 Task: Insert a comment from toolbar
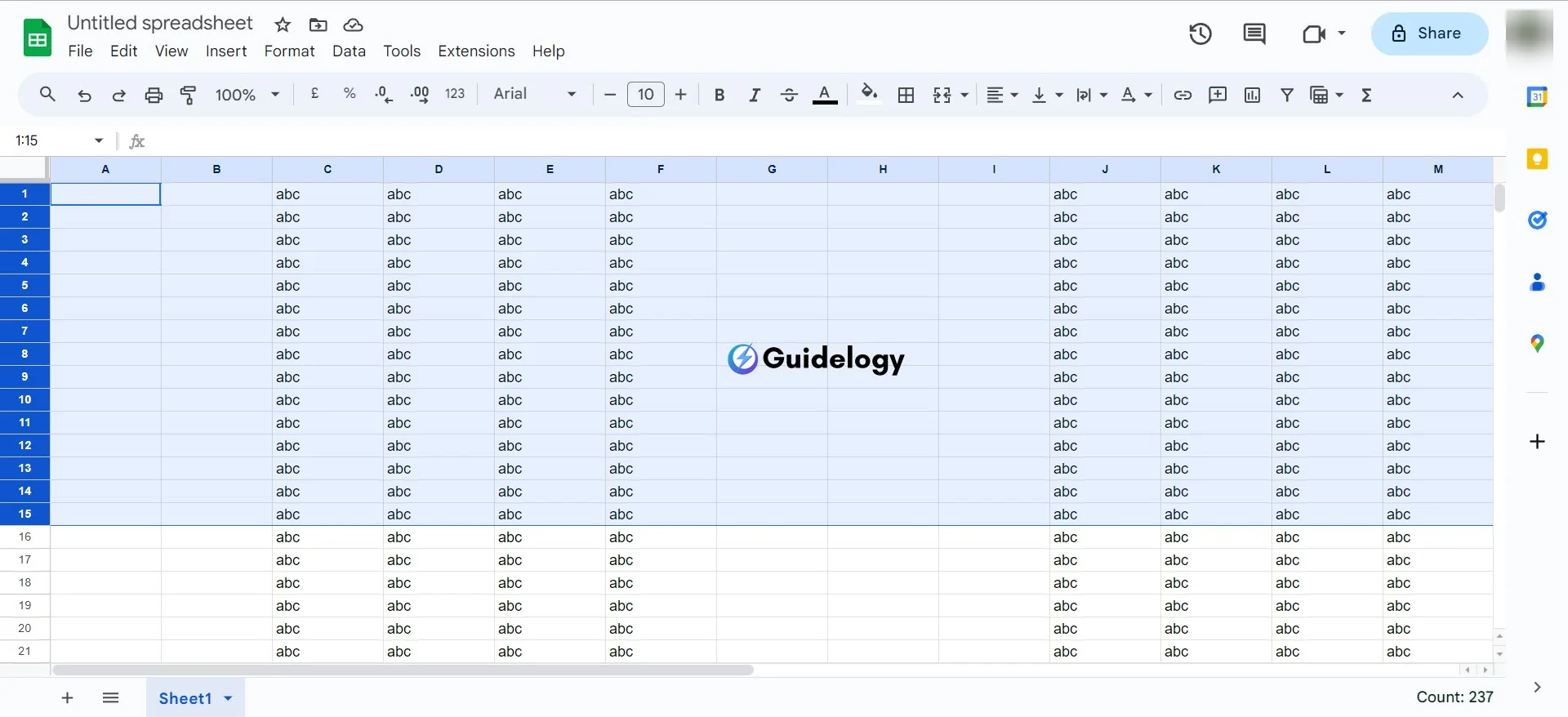click(1218, 95)
